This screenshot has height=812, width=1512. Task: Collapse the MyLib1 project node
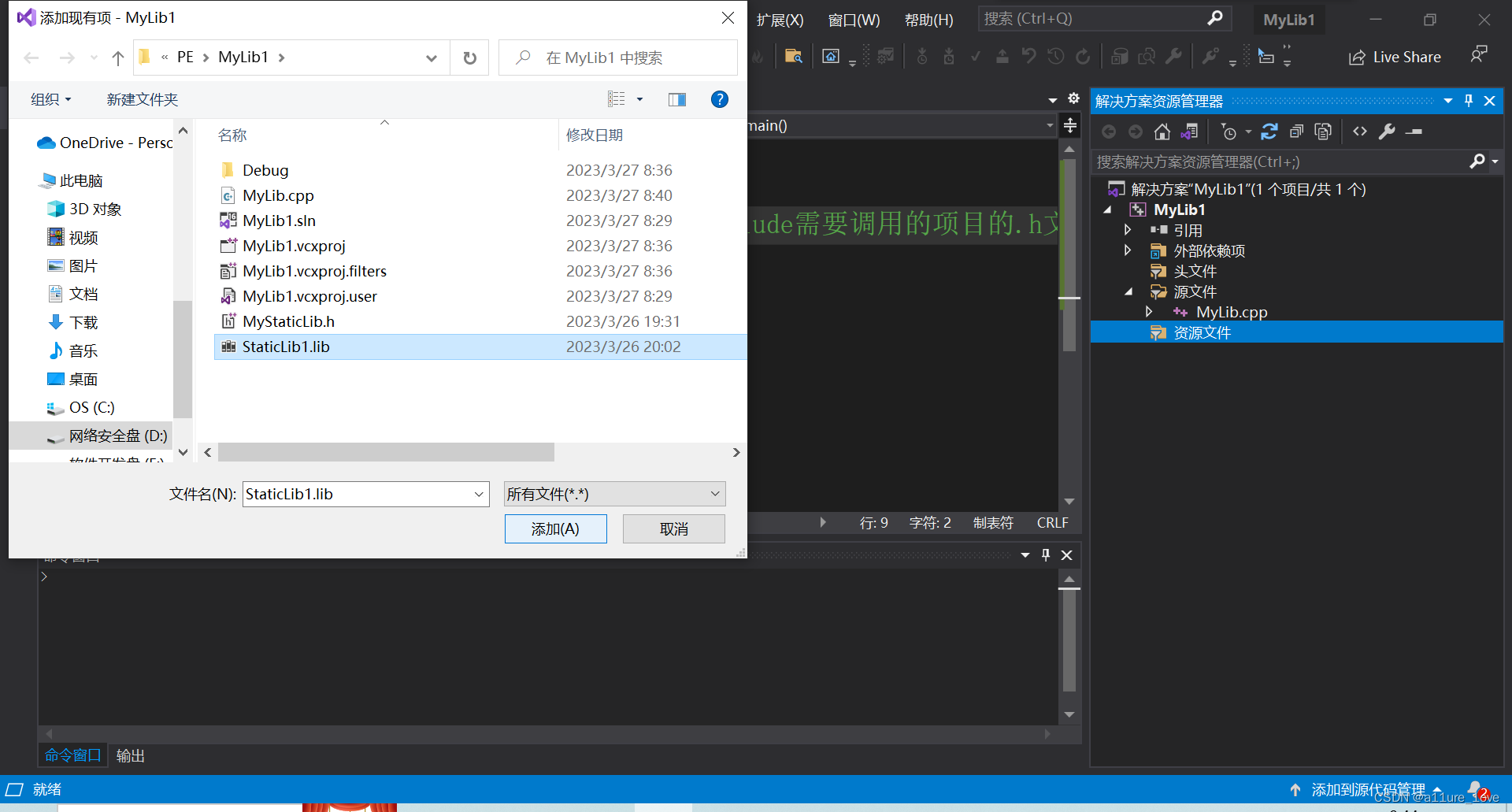1108,209
